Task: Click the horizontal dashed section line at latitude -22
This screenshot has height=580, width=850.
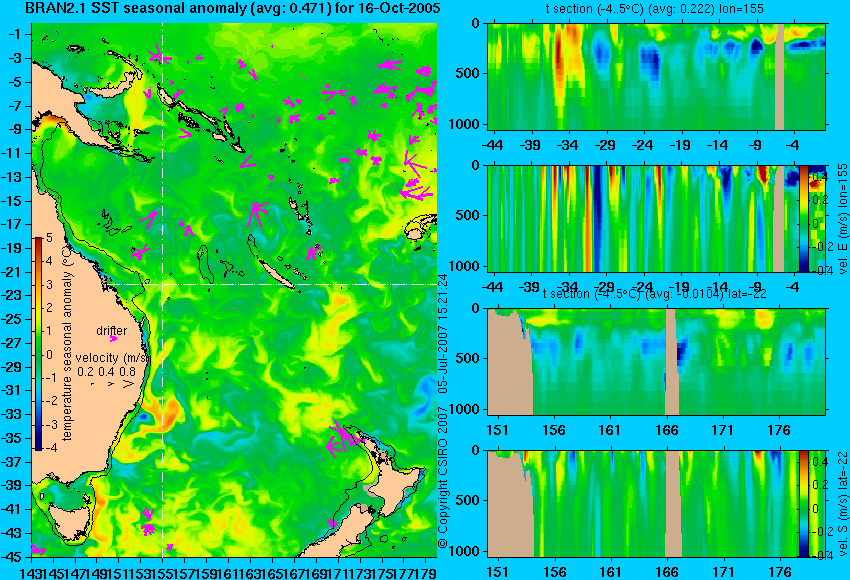Action: (273, 284)
